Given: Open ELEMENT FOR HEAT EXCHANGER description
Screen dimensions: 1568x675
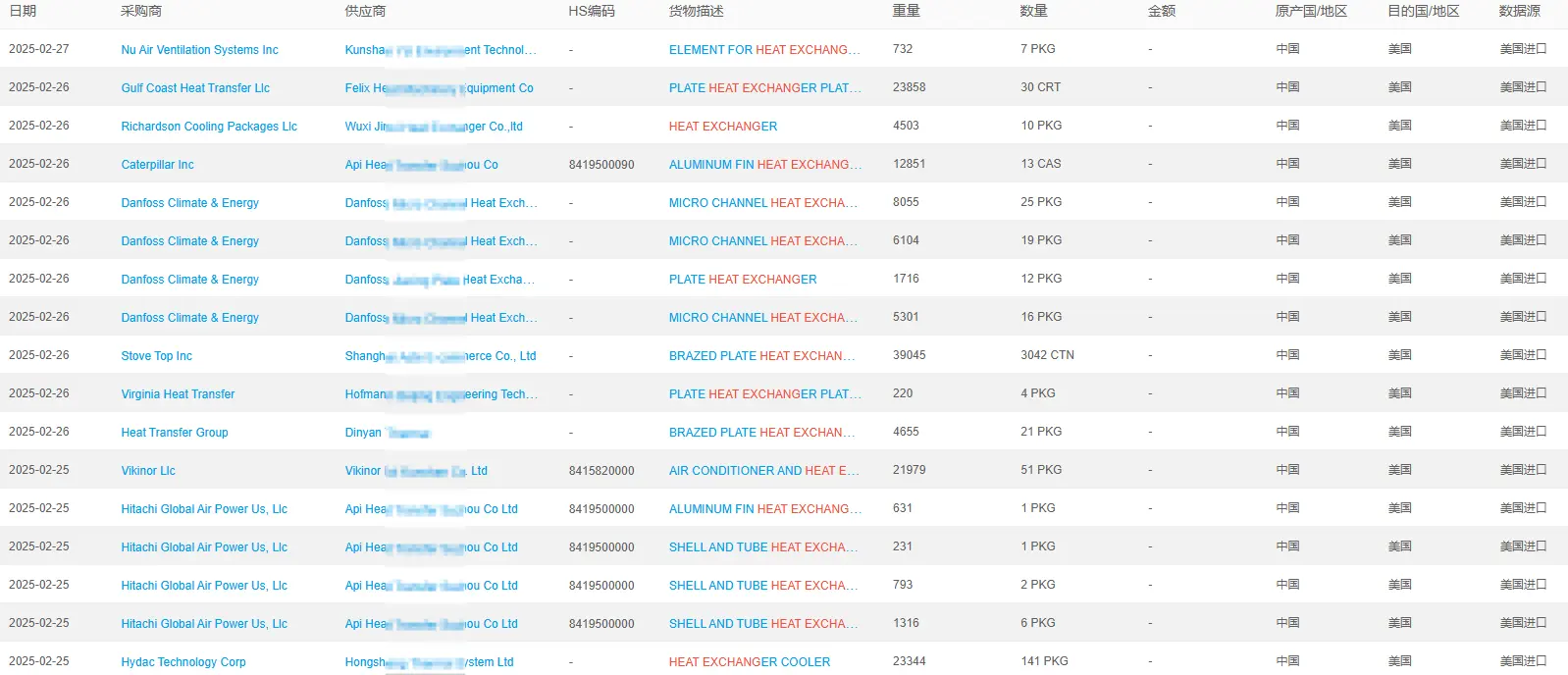Looking at the screenshot, I should (x=763, y=50).
